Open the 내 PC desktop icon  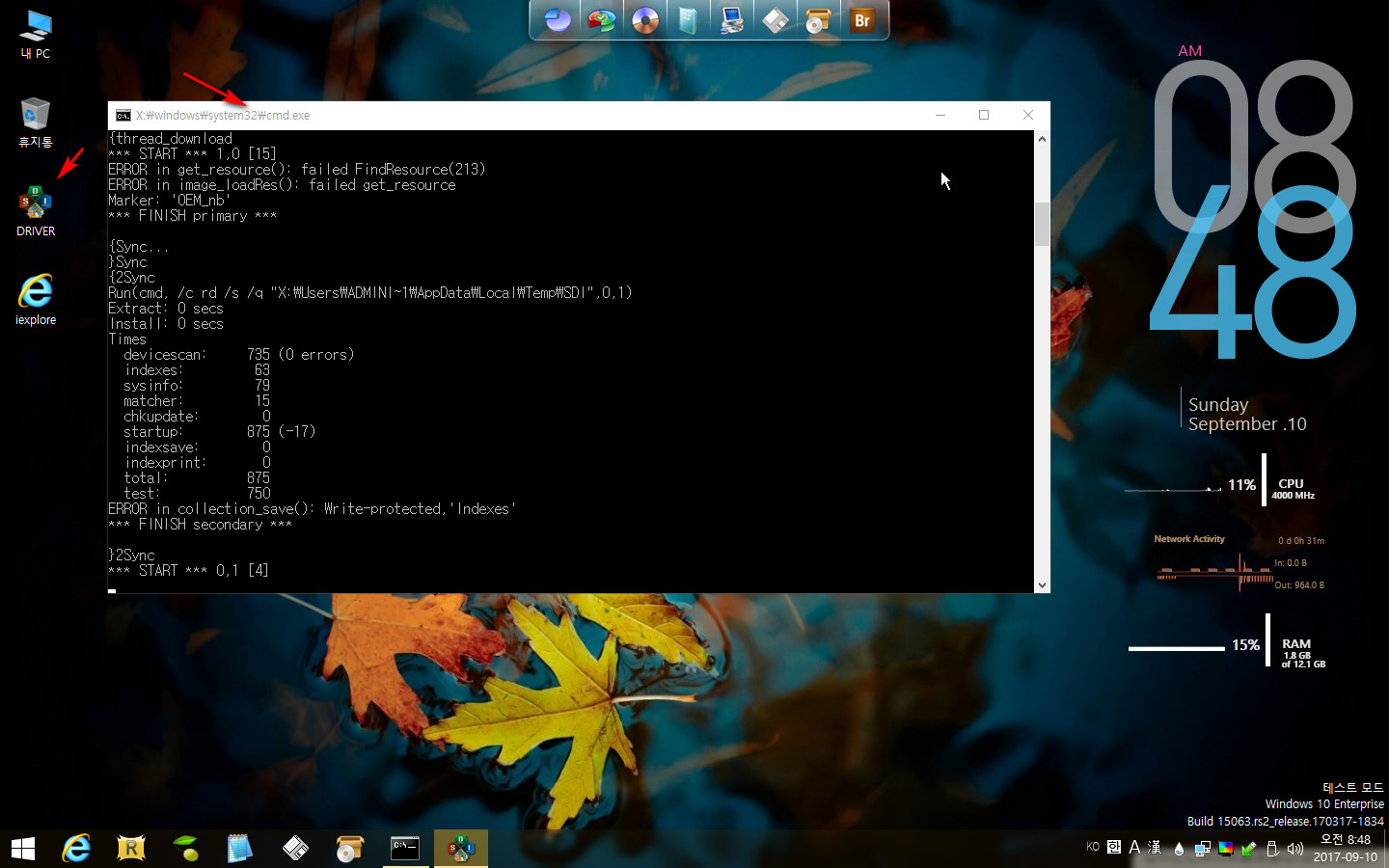click(x=36, y=34)
